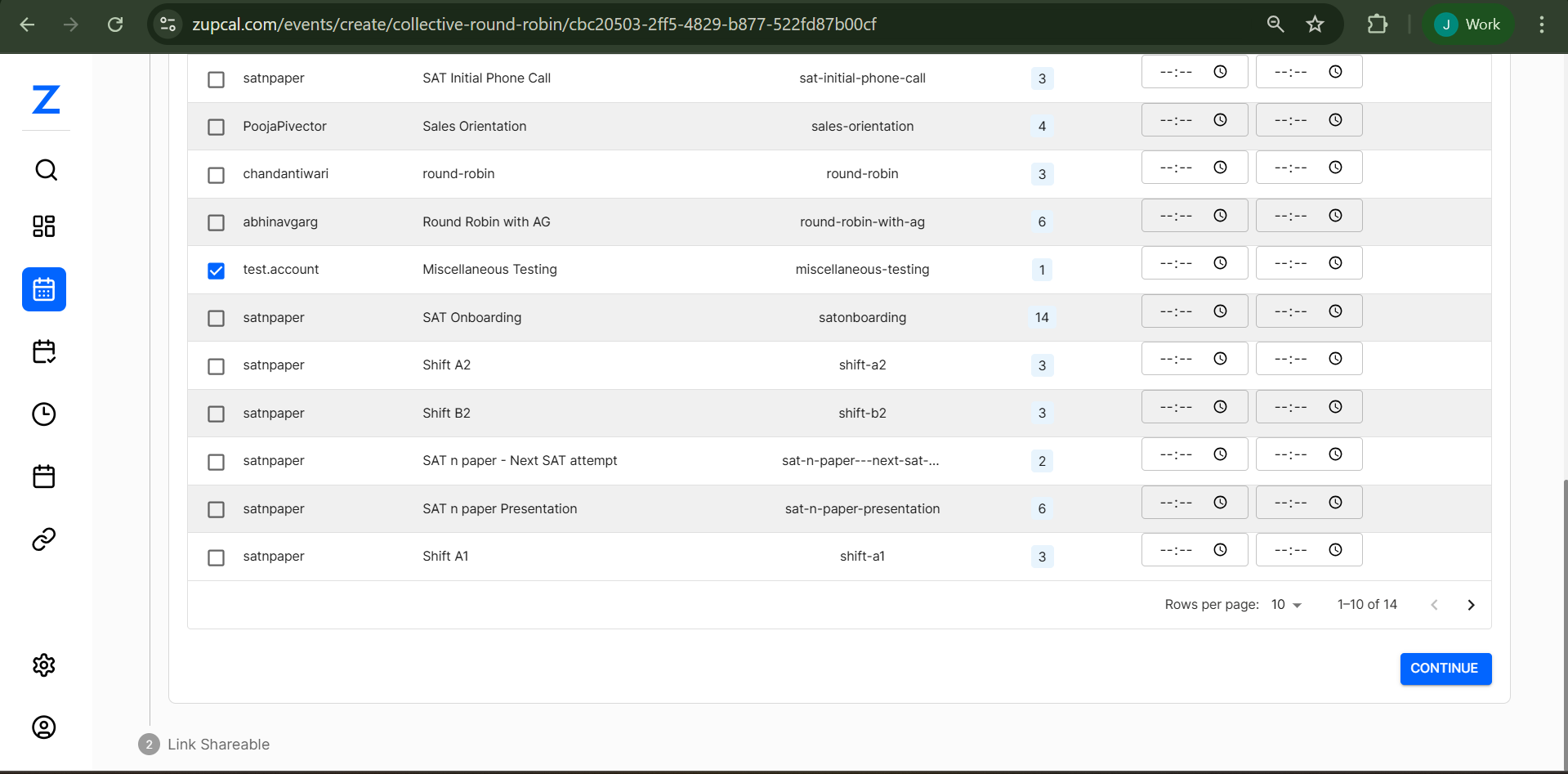Select the SAT Onboarding row checkbox
This screenshot has width=1568, height=774.
pos(216,318)
